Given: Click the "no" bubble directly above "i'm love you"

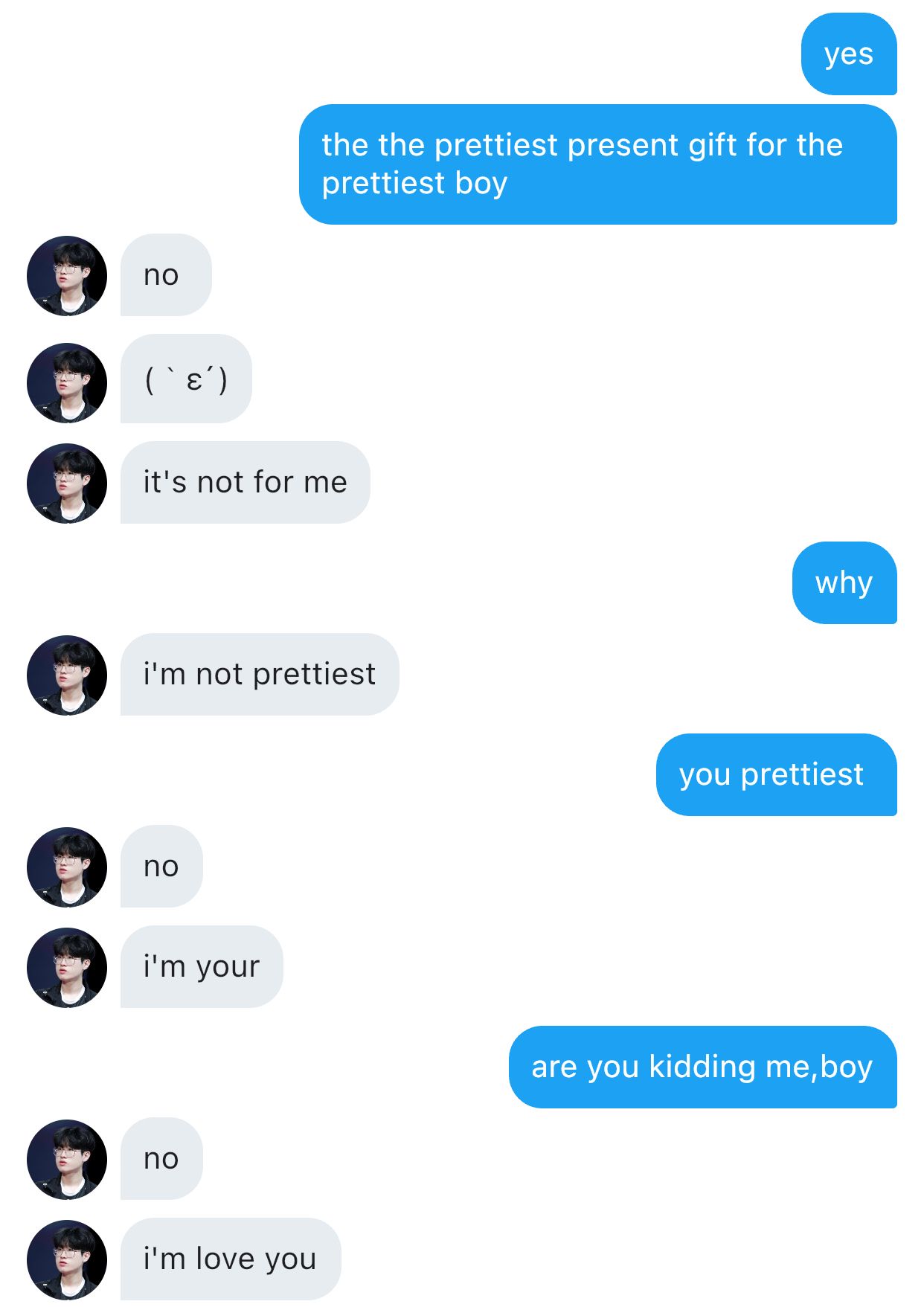Looking at the screenshot, I should [161, 1159].
